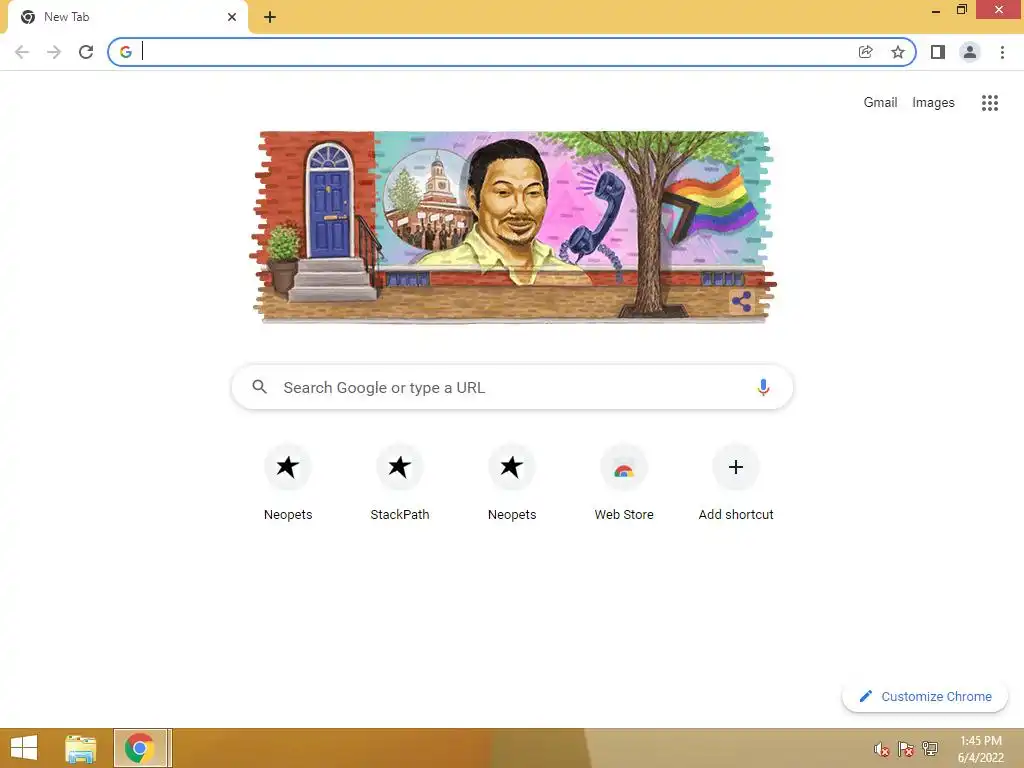Viewport: 1024px width, 768px height.
Task: Open the first Neopets shortcut
Action: point(287,483)
